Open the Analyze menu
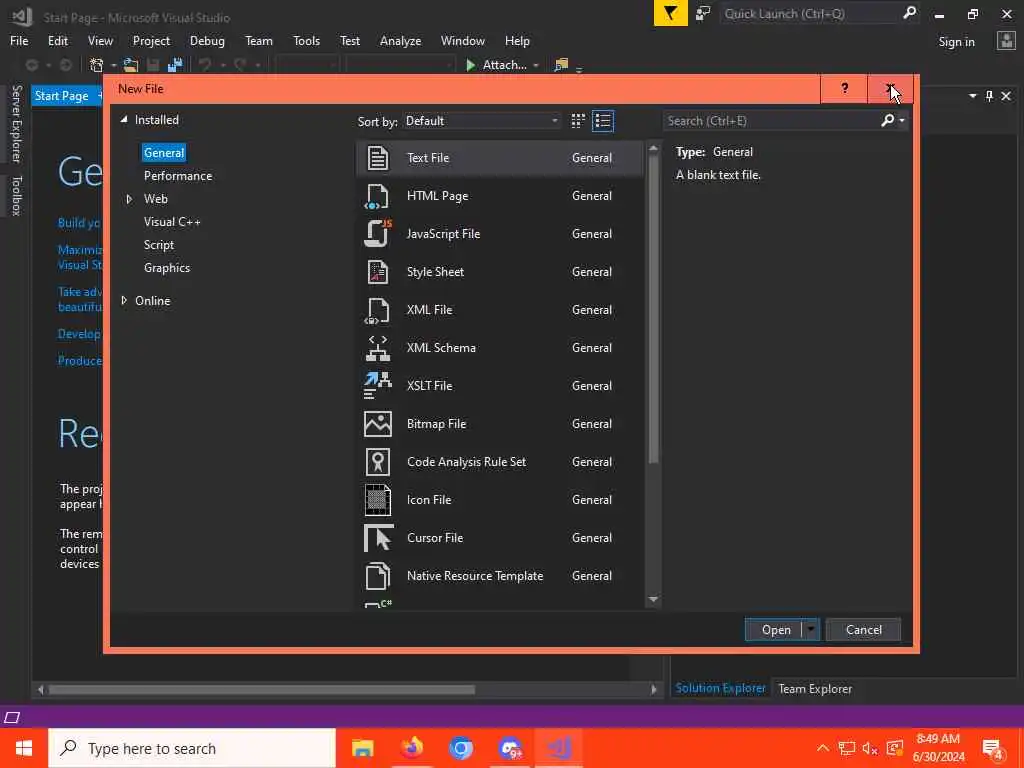The image size is (1024, 768). point(400,40)
